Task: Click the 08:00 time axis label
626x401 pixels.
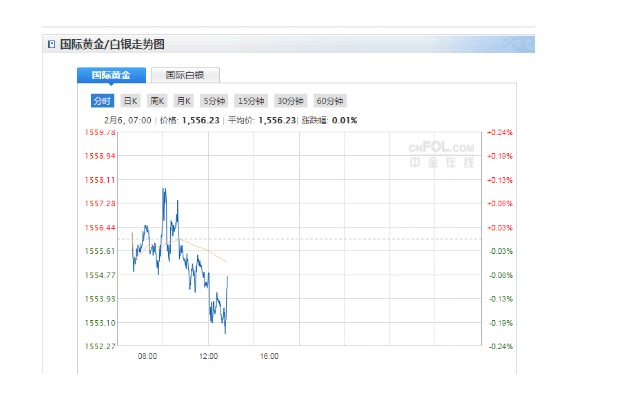Action: point(147,356)
